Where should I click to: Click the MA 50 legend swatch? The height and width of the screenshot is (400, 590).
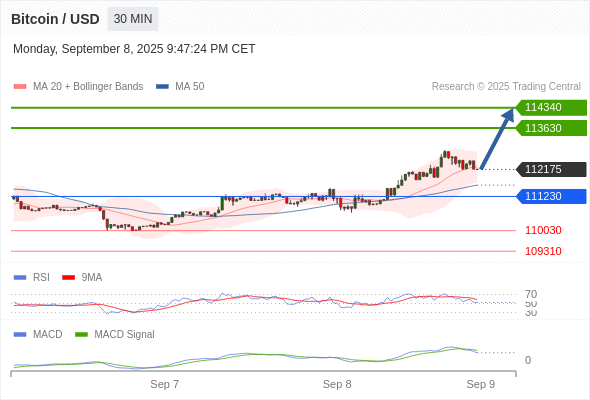(x=162, y=87)
